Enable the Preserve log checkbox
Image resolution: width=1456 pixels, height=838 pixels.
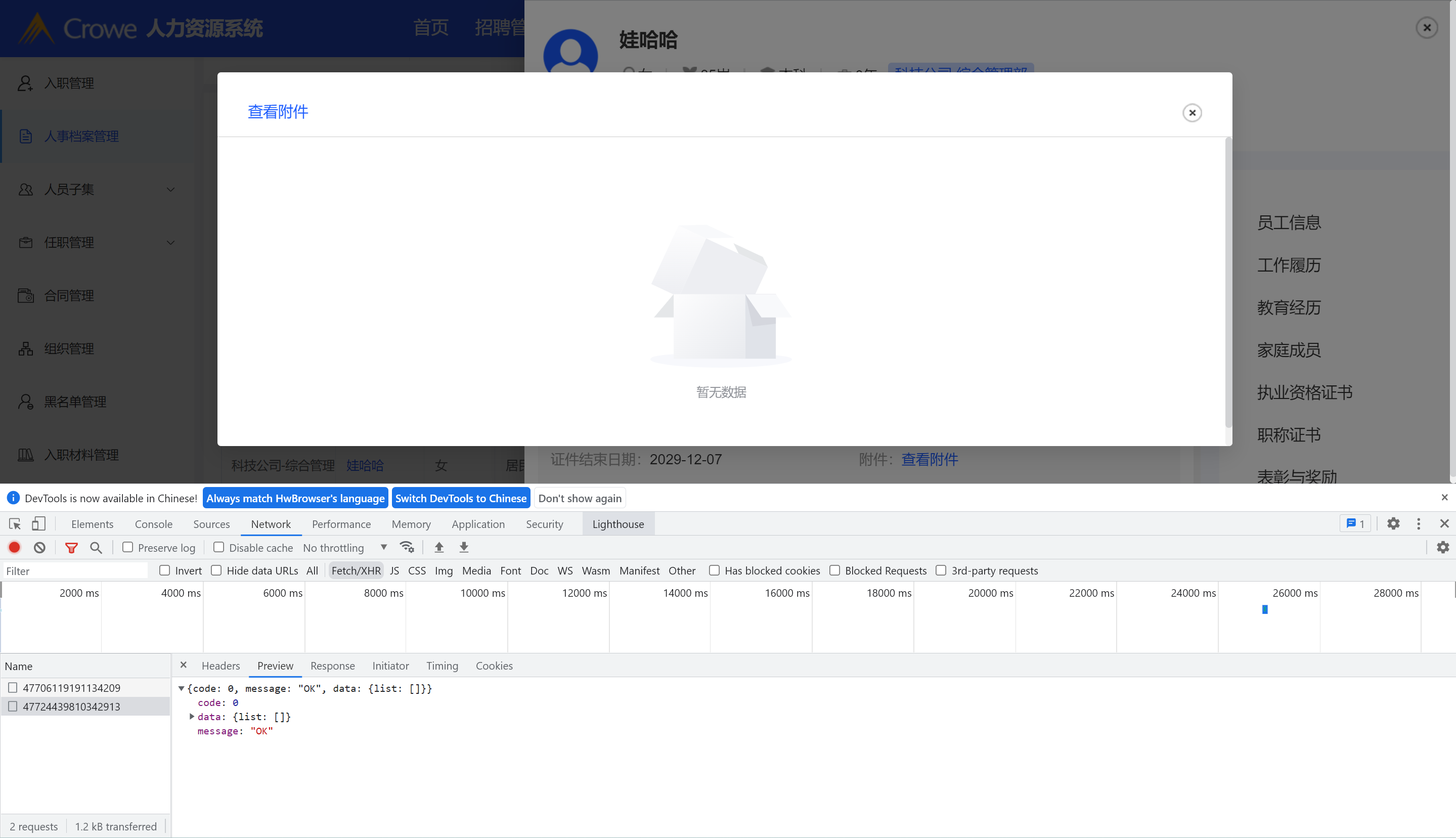coord(128,547)
